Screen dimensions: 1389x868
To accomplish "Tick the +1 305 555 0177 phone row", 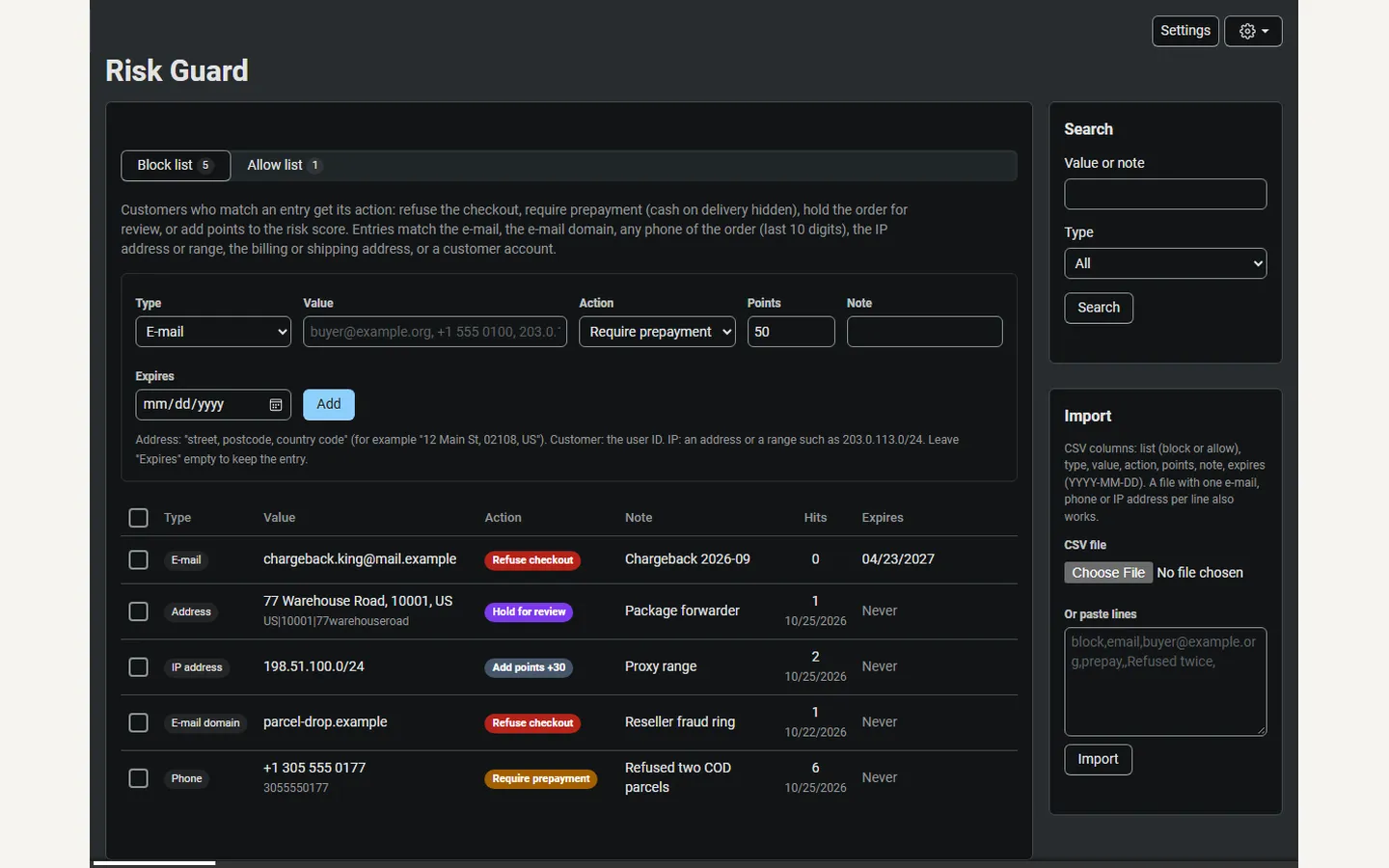I will click(x=139, y=778).
